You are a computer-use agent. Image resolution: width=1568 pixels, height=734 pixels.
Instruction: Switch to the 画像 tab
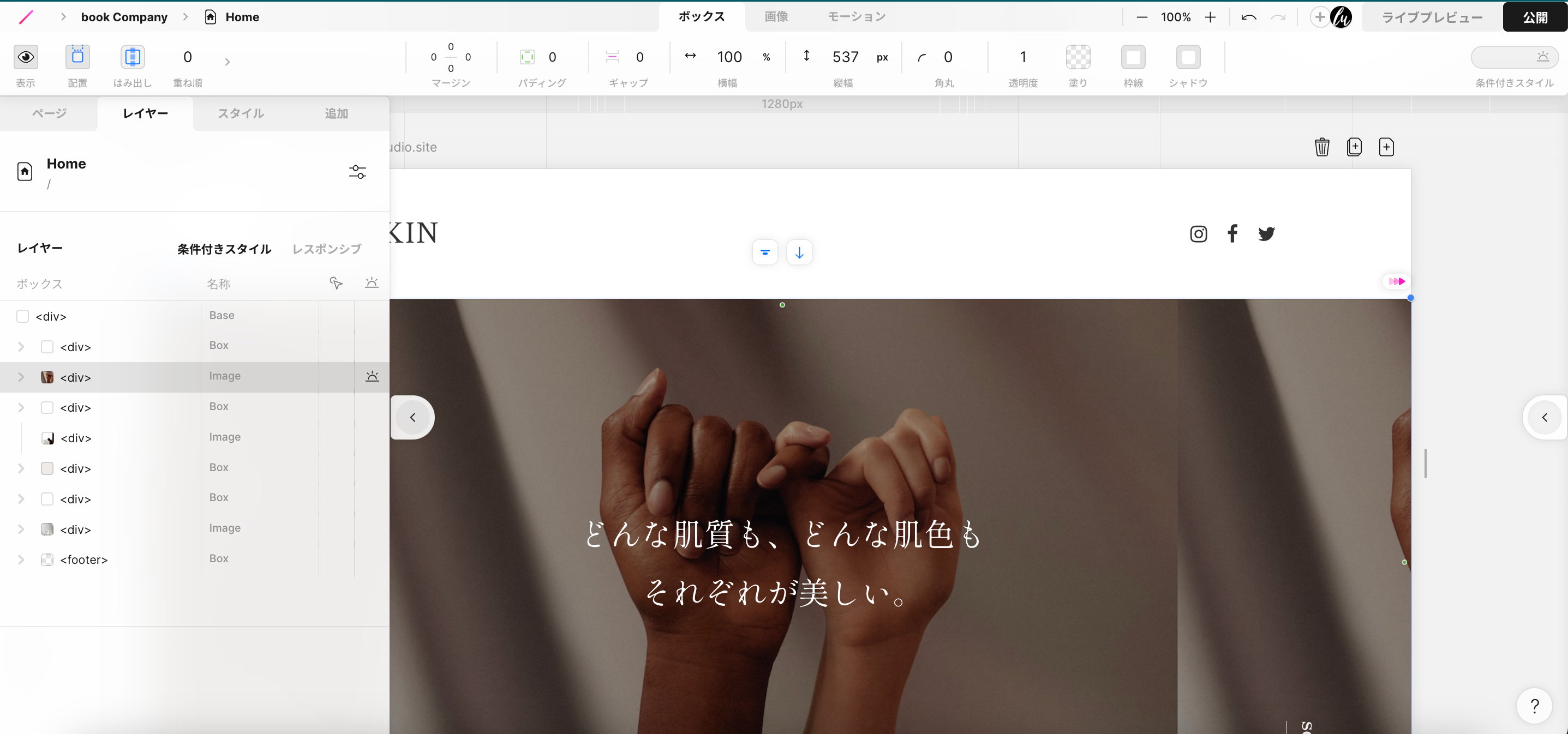click(776, 17)
